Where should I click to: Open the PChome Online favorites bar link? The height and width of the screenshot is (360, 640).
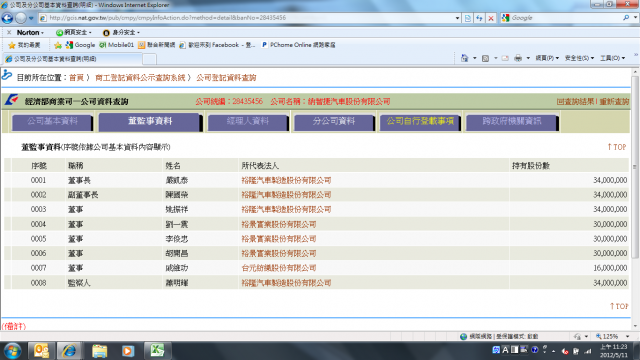298,45
